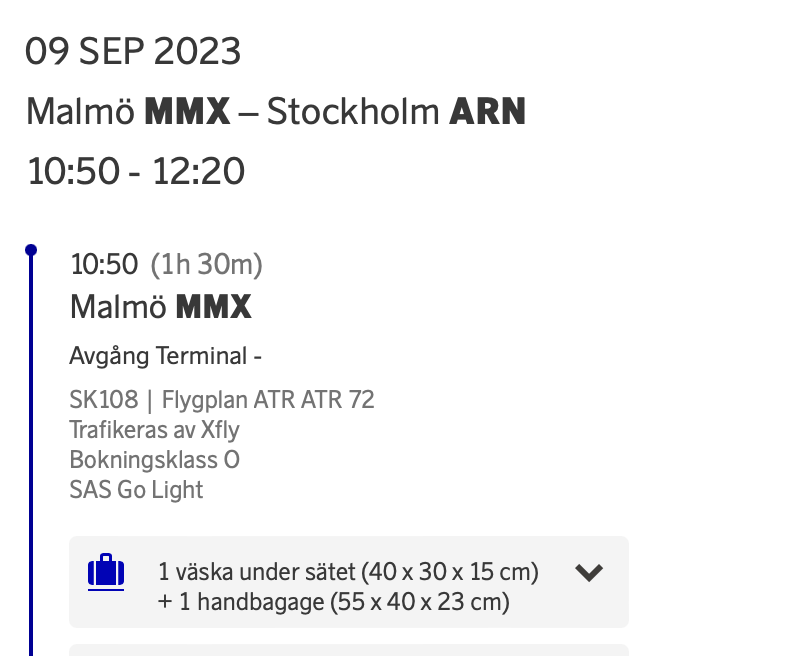Viewport: 798px width, 656px height.
Task: Click Stockholm ARN in the route heading
Action: click(x=396, y=111)
